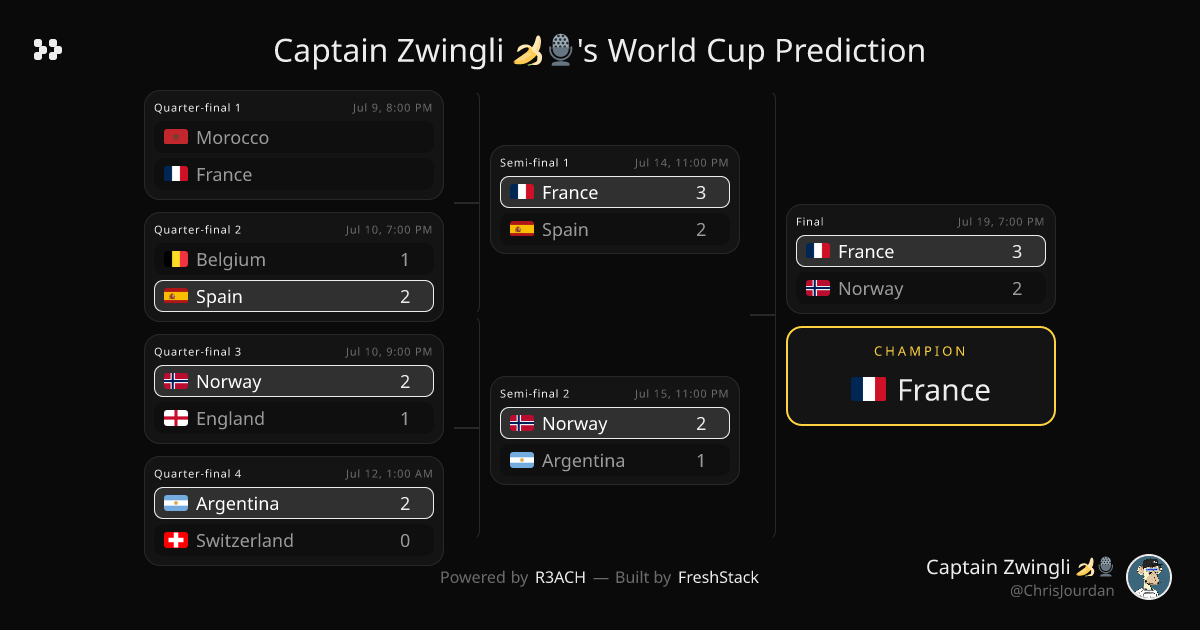Screen dimensions: 1200x630
Task: Click the Spain flag in Semi-final 1
Action: coord(522,229)
